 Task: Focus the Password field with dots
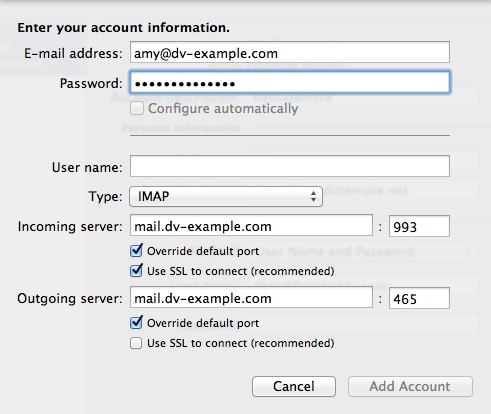[x=290, y=82]
